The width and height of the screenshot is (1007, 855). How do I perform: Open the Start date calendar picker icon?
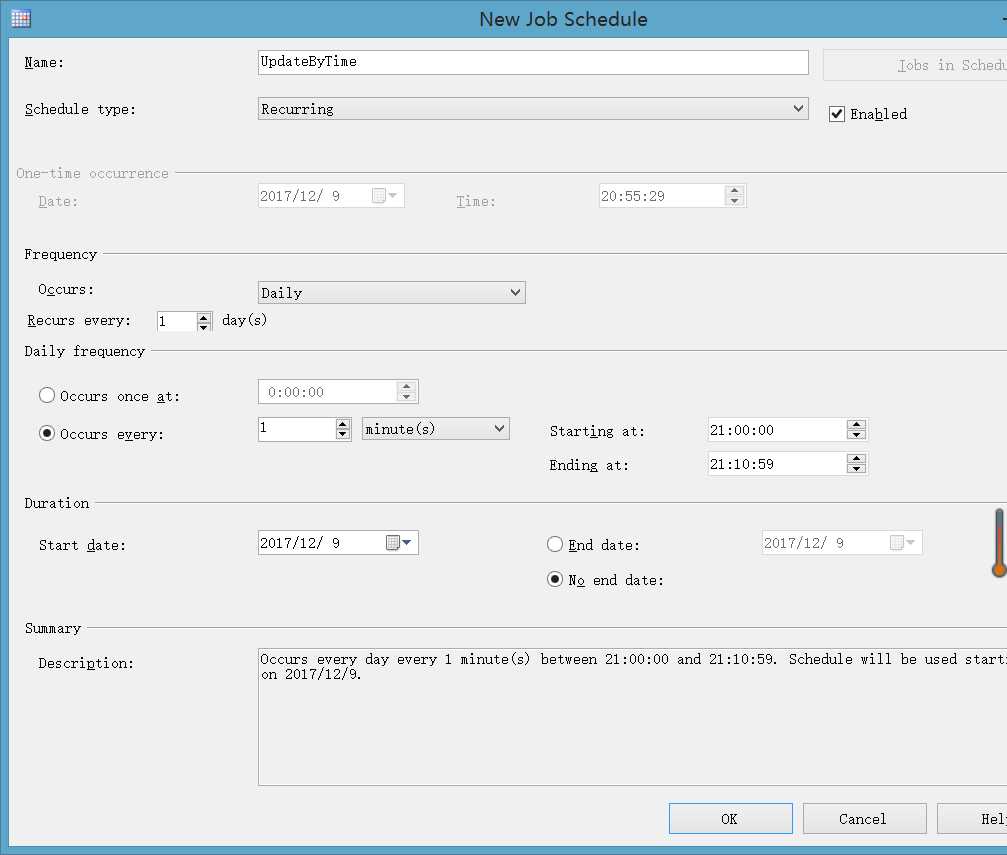399,543
